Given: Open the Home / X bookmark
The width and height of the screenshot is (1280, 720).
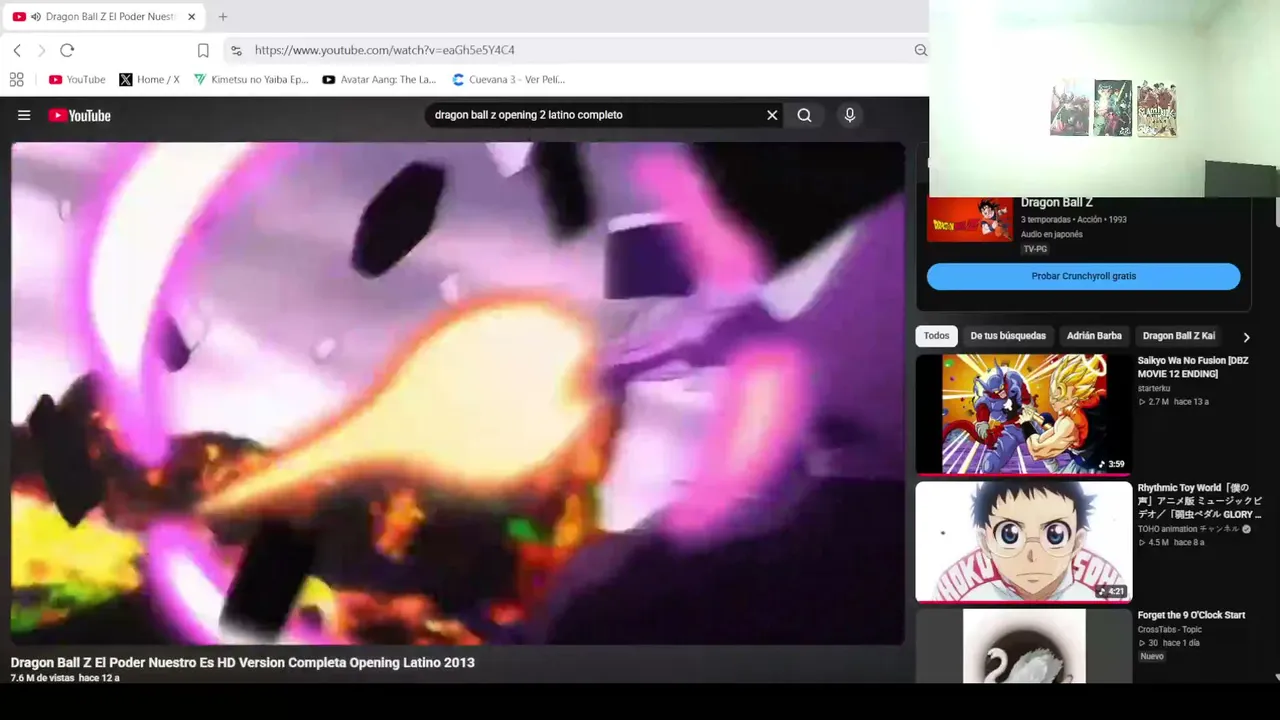Looking at the screenshot, I should click(150, 79).
